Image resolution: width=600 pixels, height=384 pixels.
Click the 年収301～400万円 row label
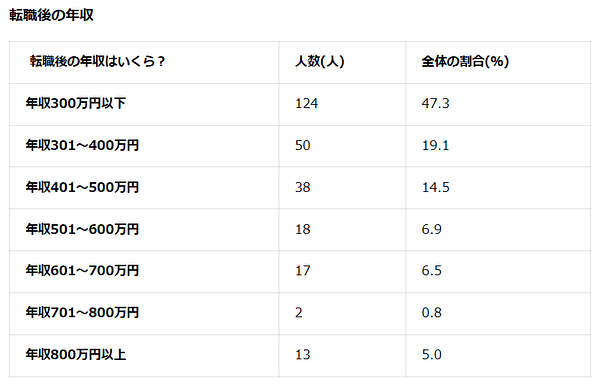tap(82, 145)
